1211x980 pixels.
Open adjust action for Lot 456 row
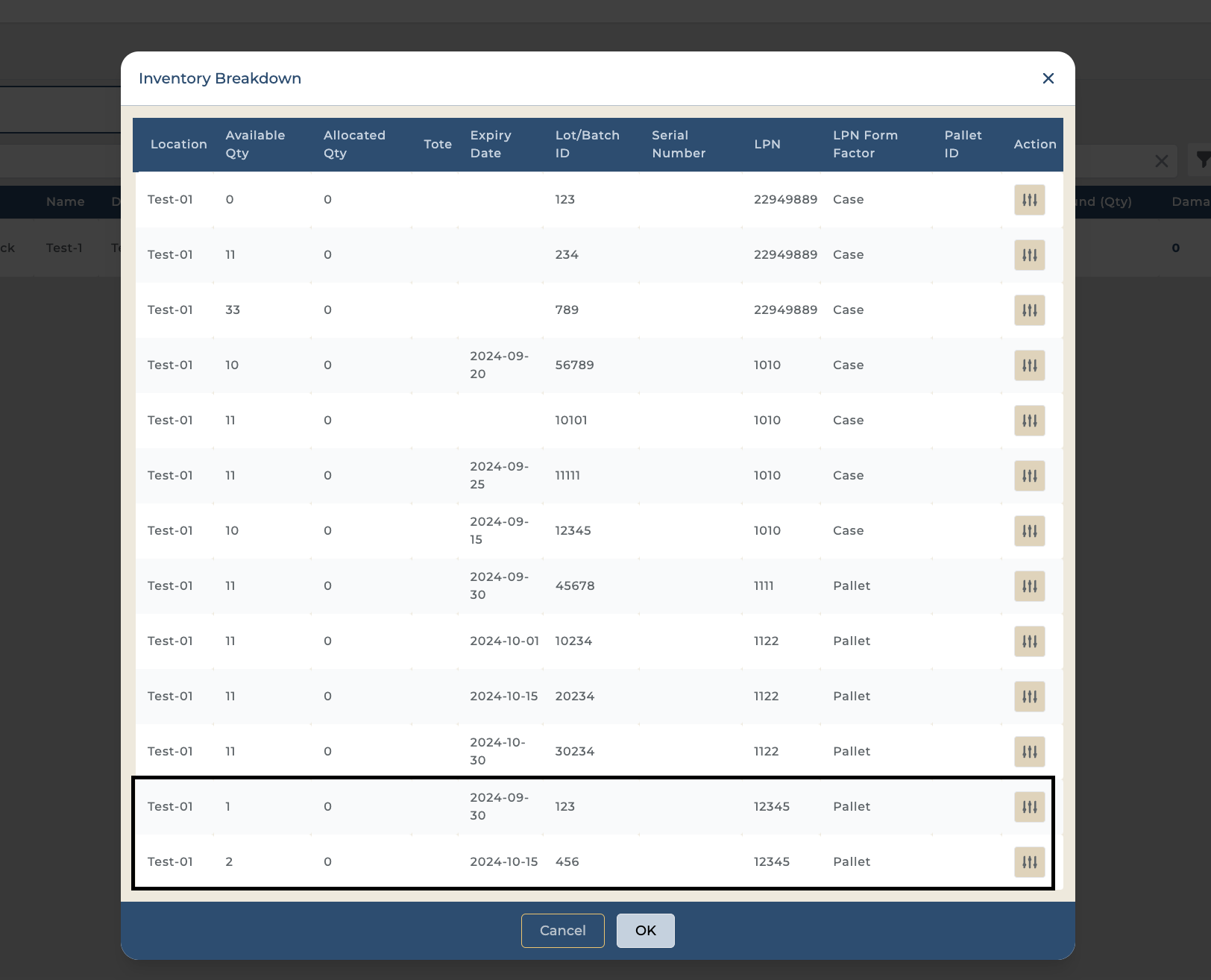tap(1029, 862)
